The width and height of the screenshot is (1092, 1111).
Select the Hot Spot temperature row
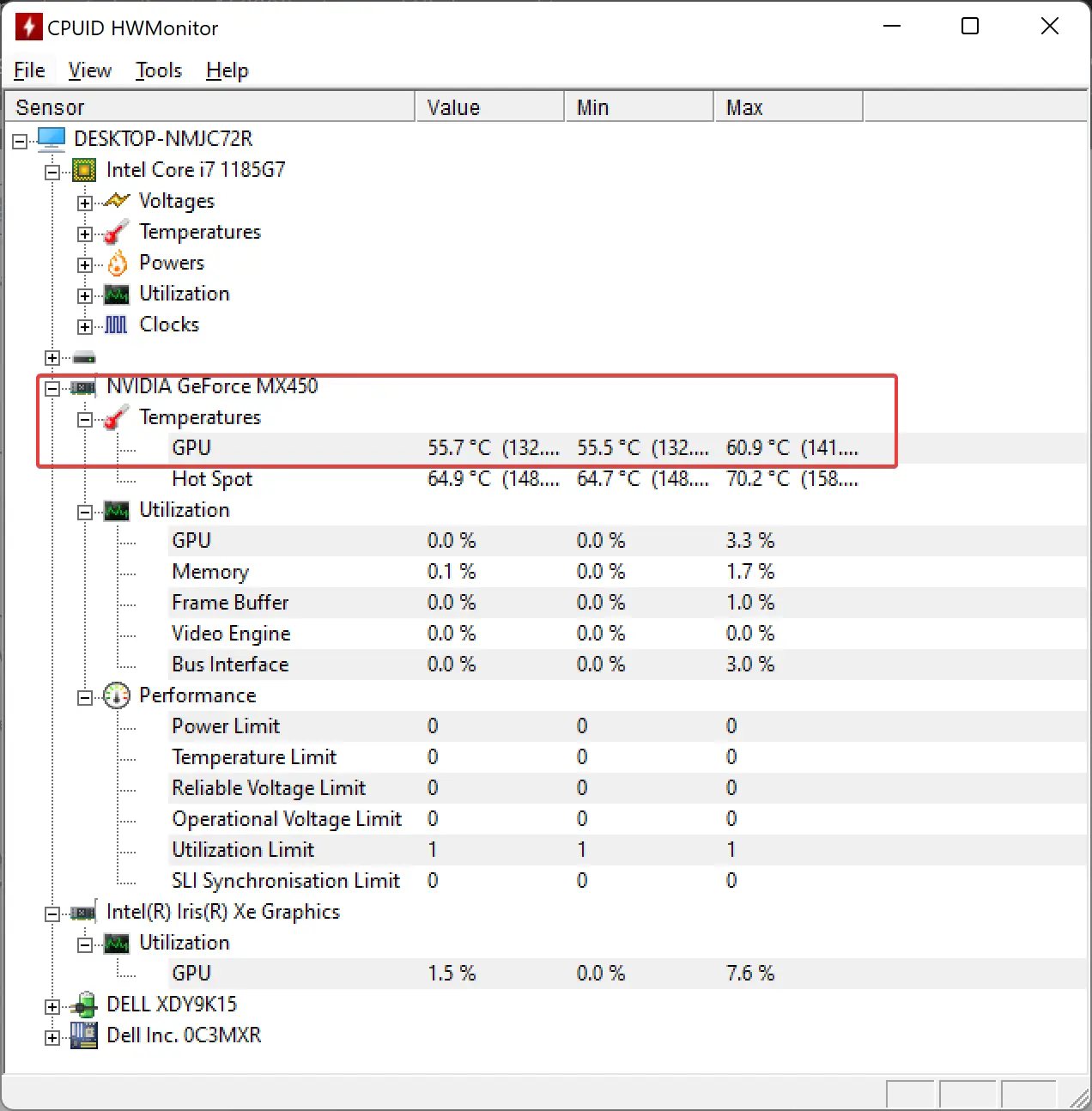(x=628, y=479)
